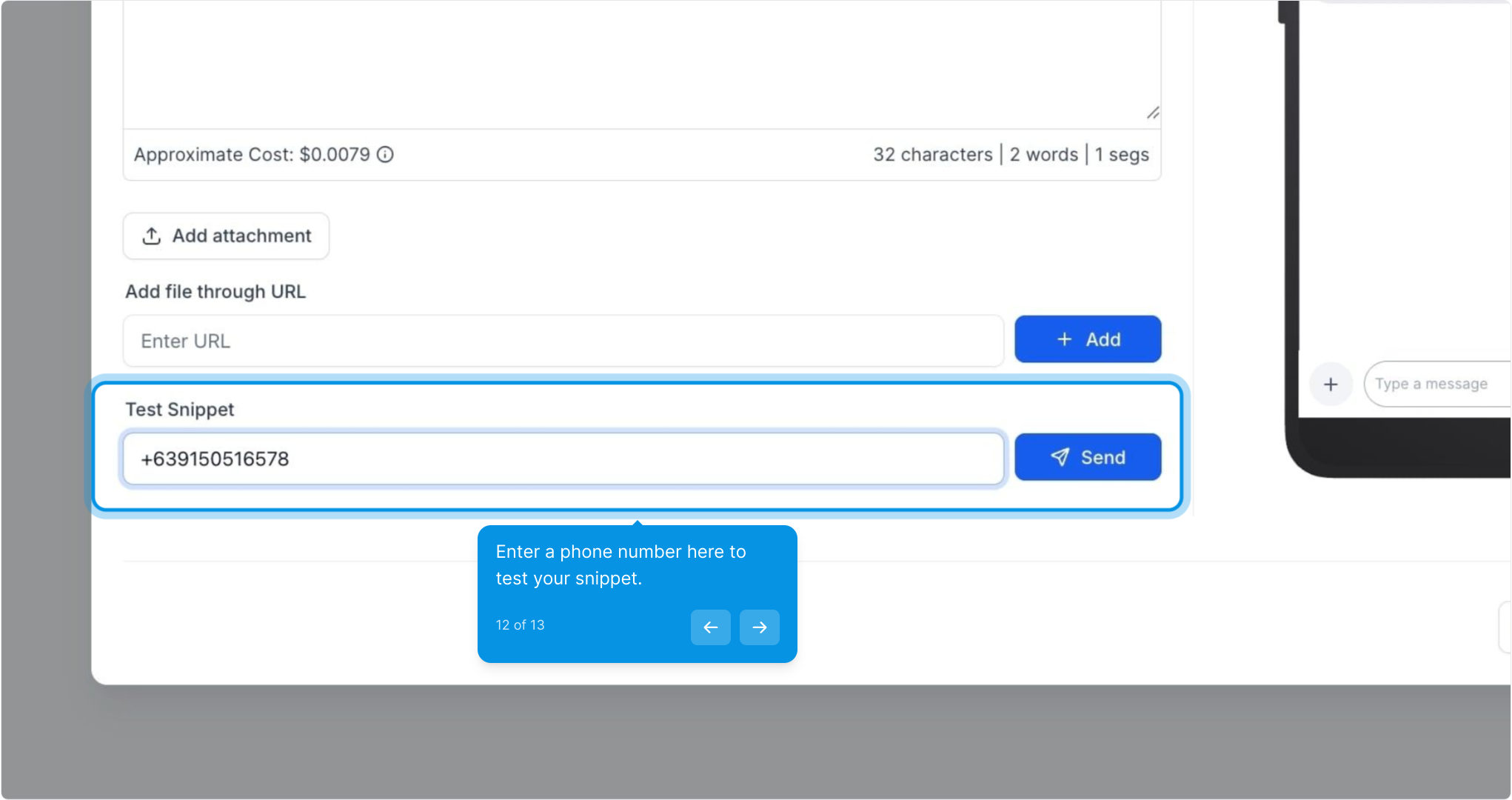The height and width of the screenshot is (800, 1512).
Task: Click the Test Snippet label
Action: [x=180, y=410]
